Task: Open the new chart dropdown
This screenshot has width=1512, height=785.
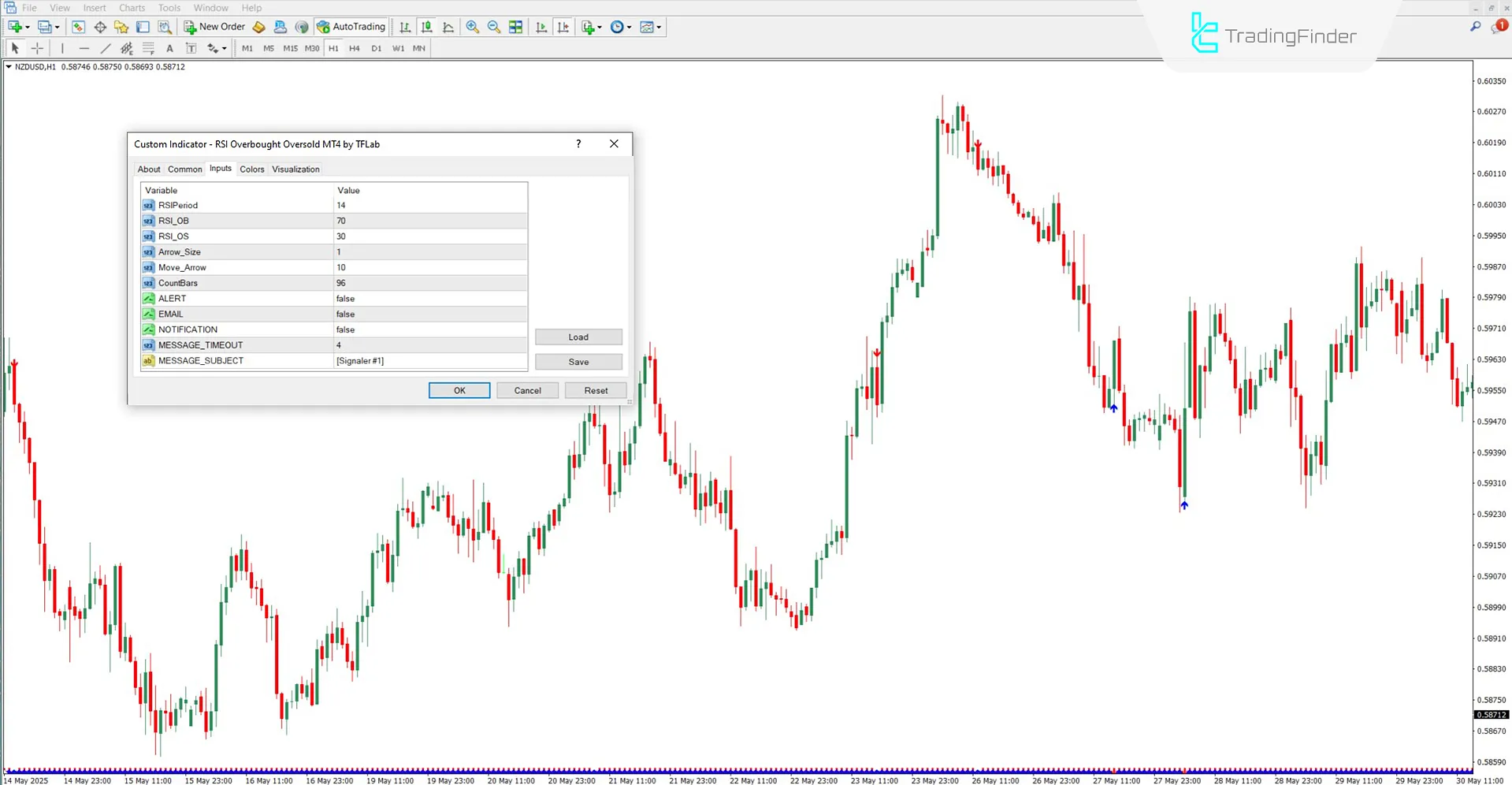Action: pos(28,26)
